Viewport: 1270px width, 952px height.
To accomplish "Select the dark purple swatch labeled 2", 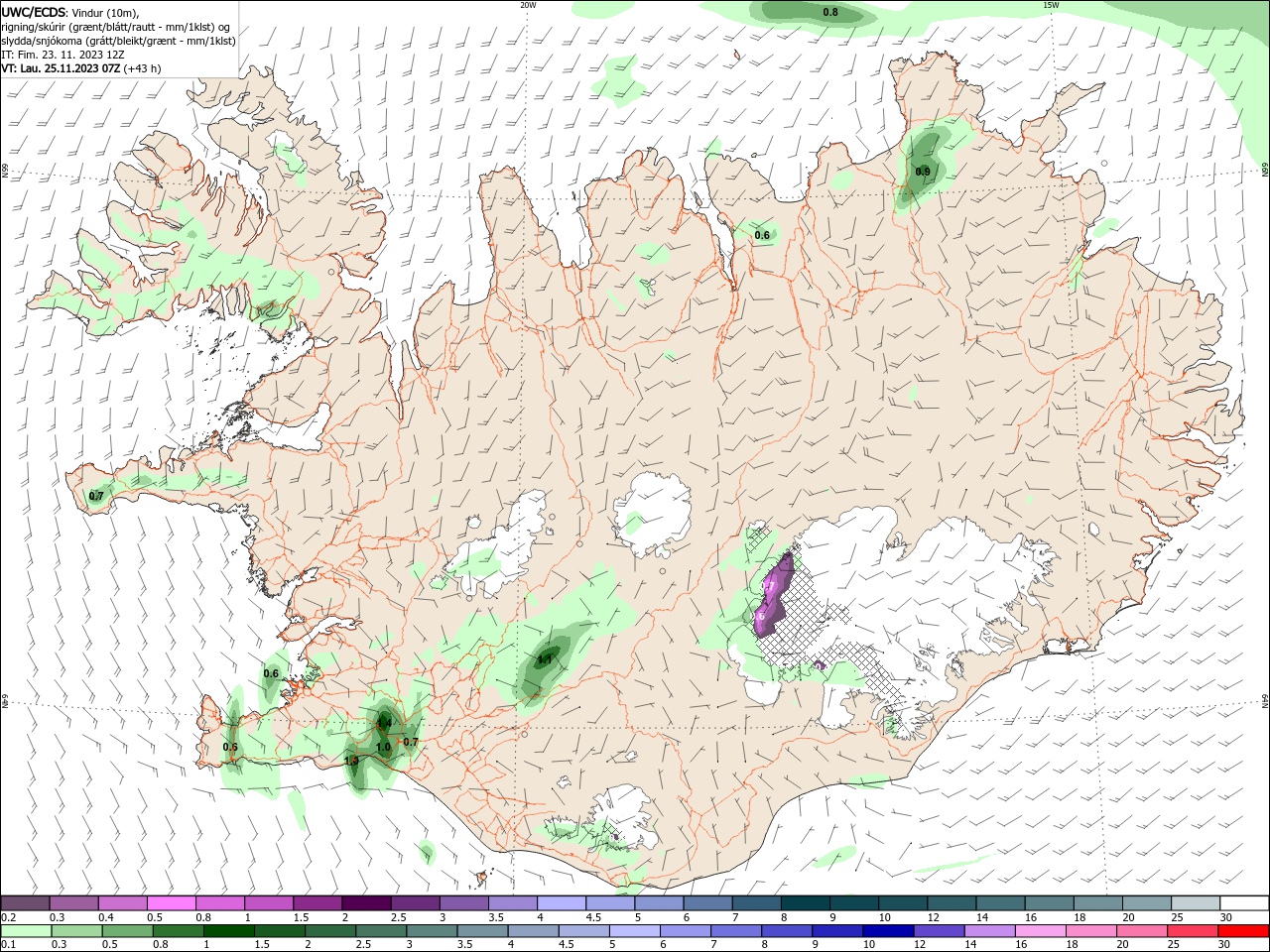I will click(366, 903).
